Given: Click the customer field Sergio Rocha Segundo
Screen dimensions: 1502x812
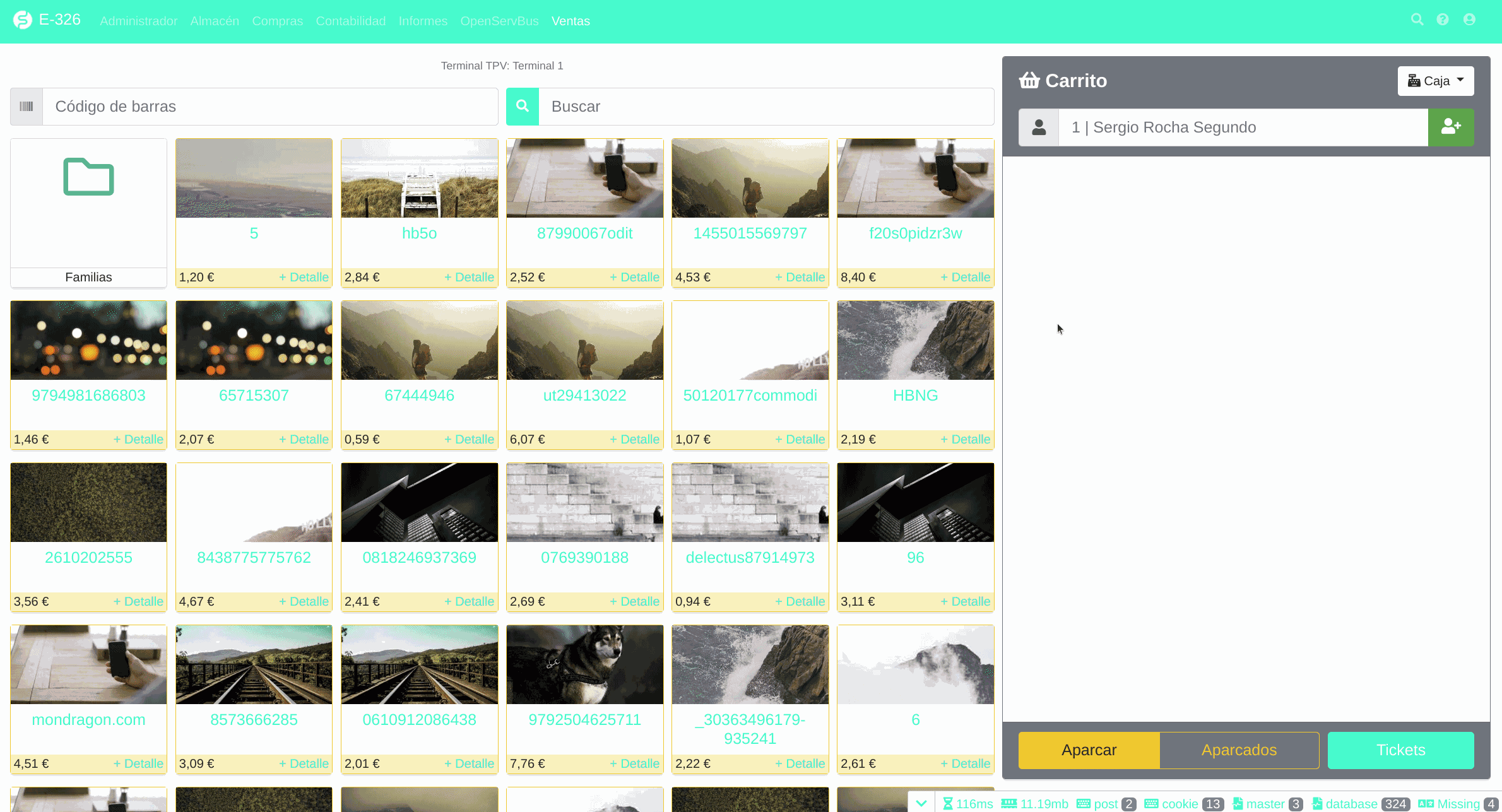Looking at the screenshot, I should pyautogui.click(x=1243, y=127).
